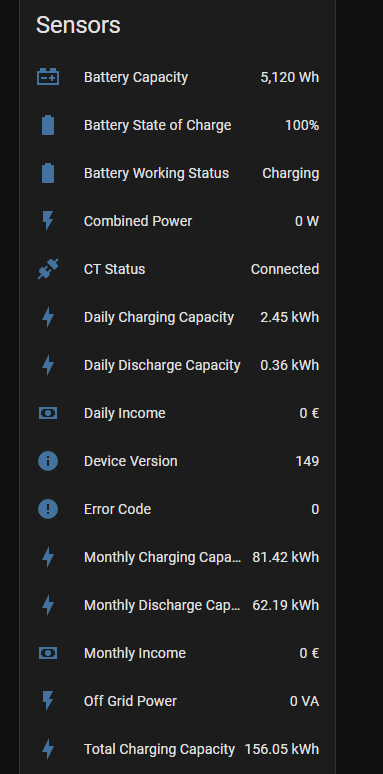Click the Battery Capacity car-battery icon
This screenshot has width=383, height=774.
tap(48, 77)
